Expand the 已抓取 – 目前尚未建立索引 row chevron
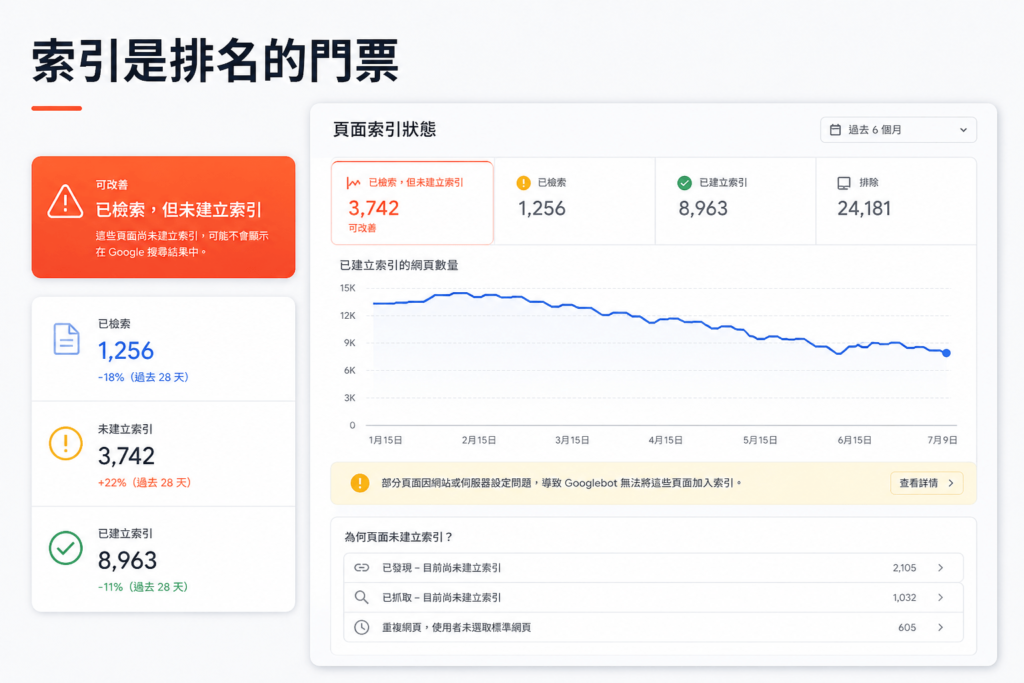The image size is (1024, 683). pos(940,597)
